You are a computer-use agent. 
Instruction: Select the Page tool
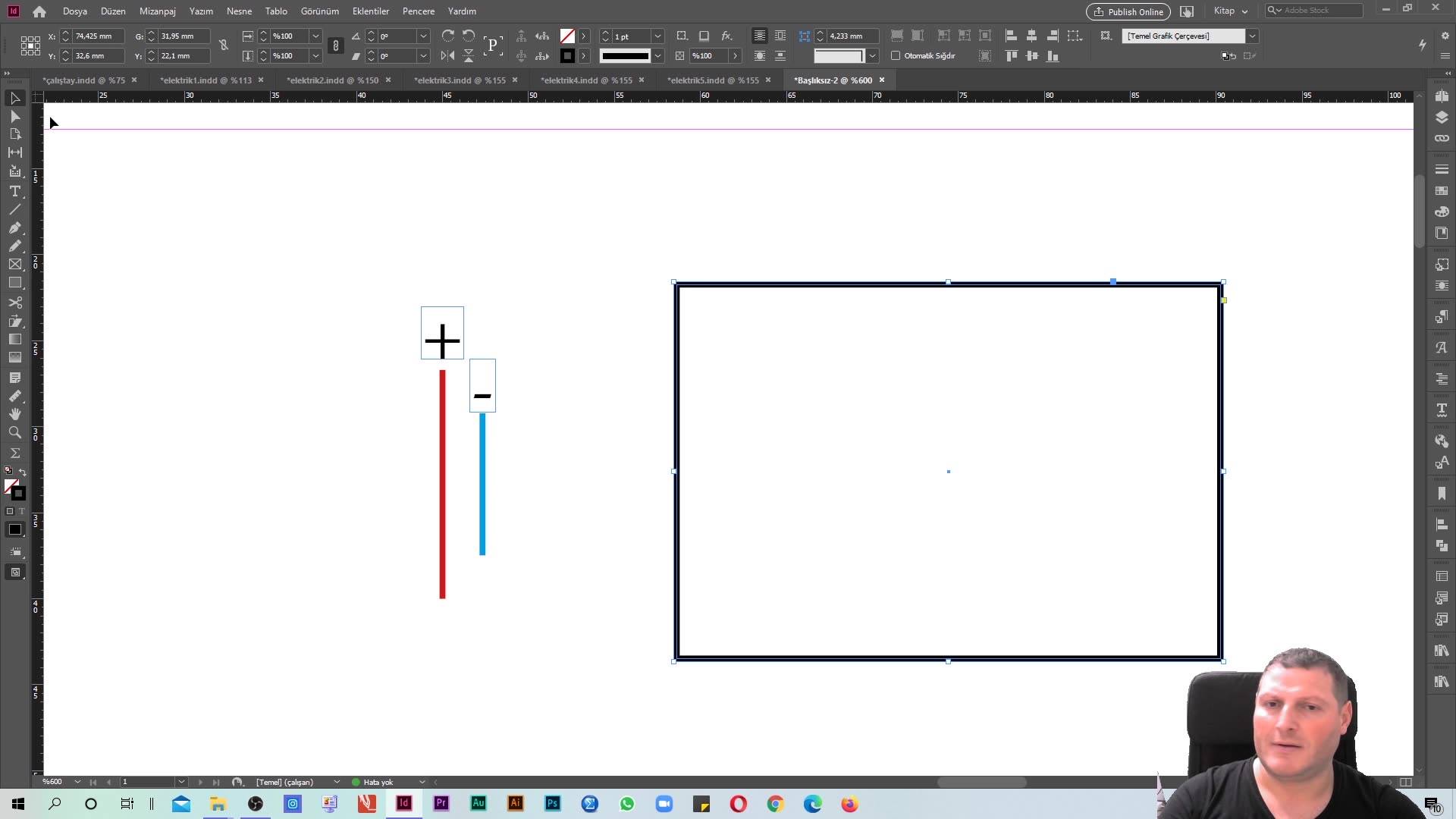tap(14, 134)
